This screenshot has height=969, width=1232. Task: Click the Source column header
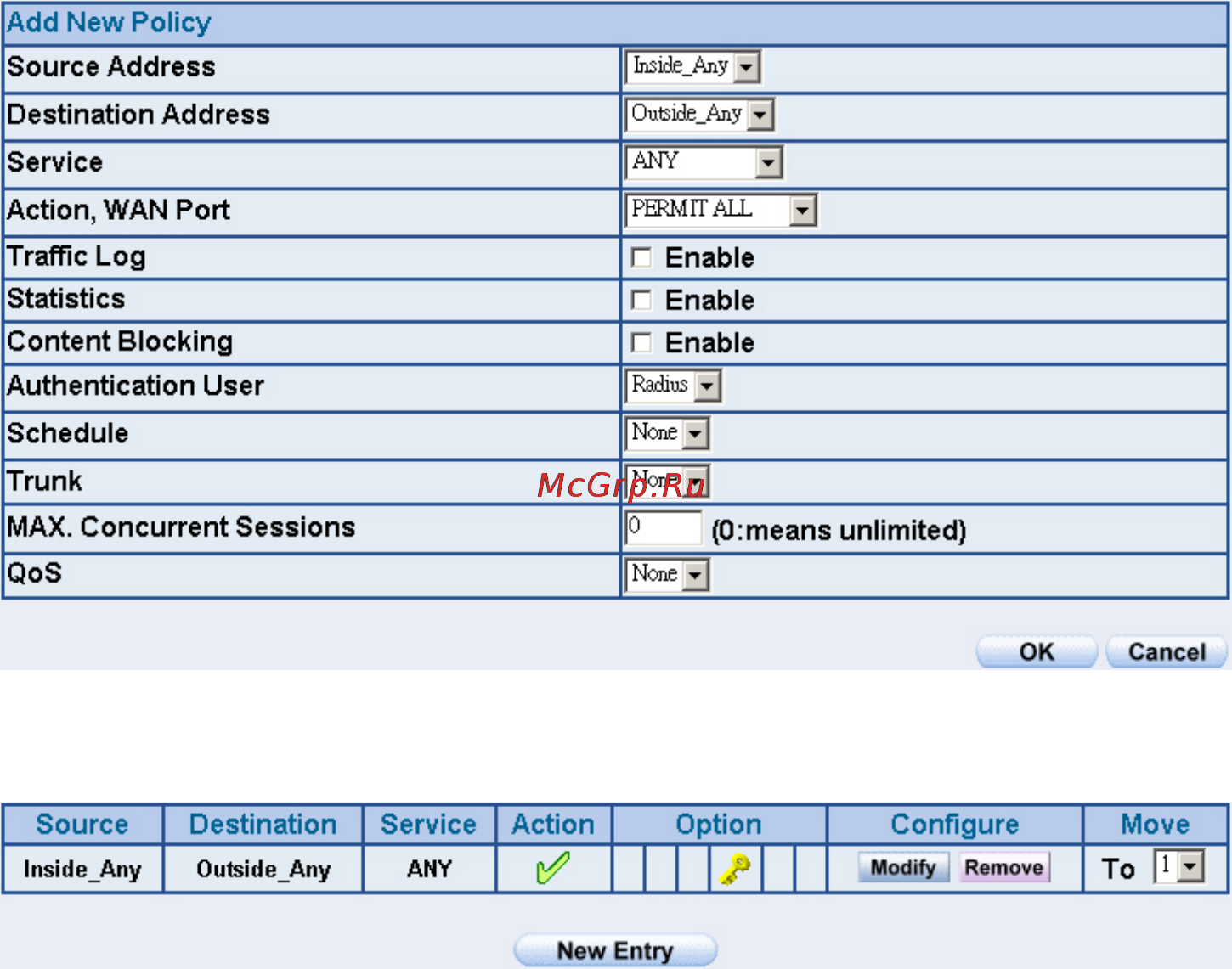click(x=82, y=825)
